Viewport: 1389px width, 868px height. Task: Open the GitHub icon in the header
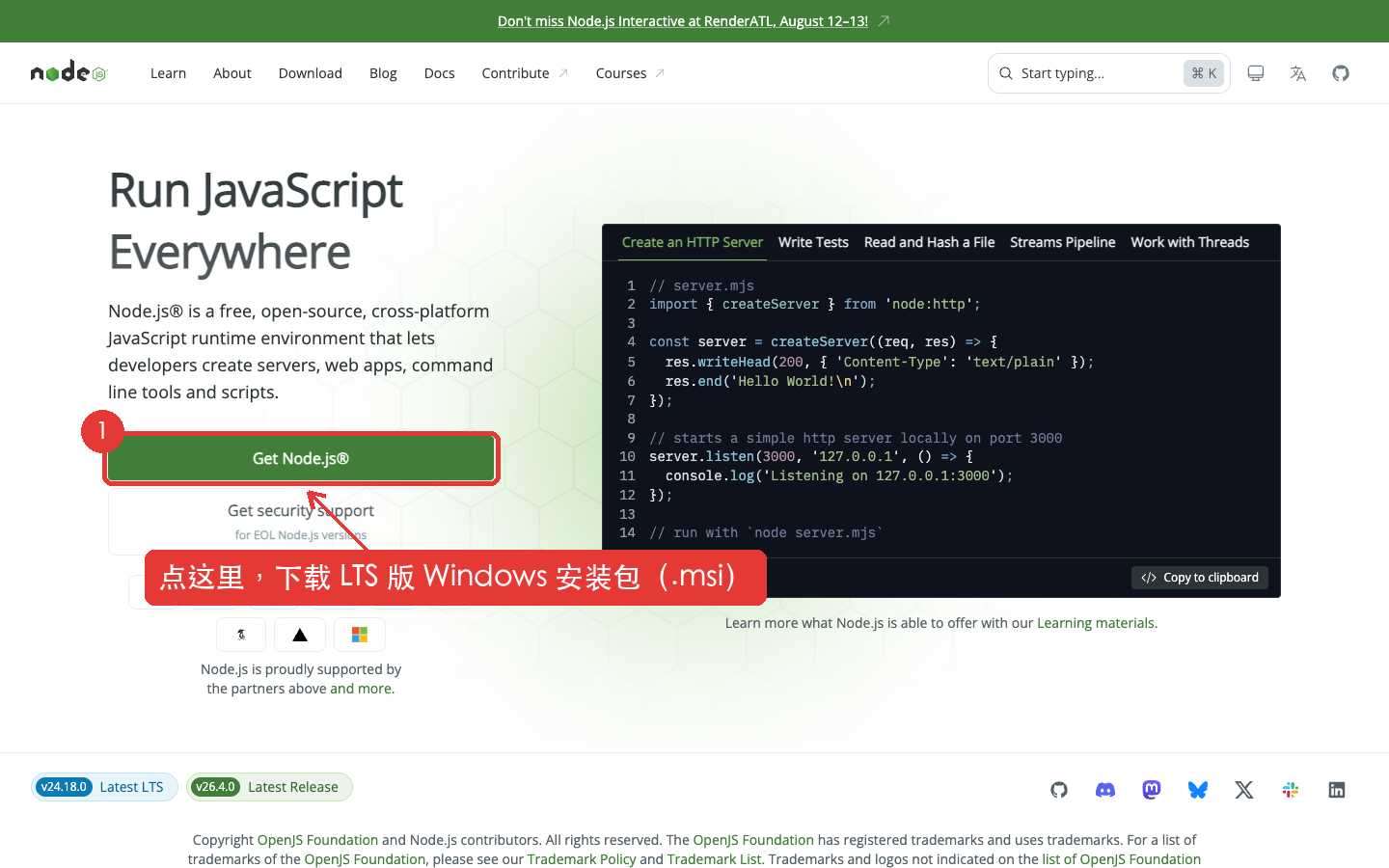(1340, 73)
